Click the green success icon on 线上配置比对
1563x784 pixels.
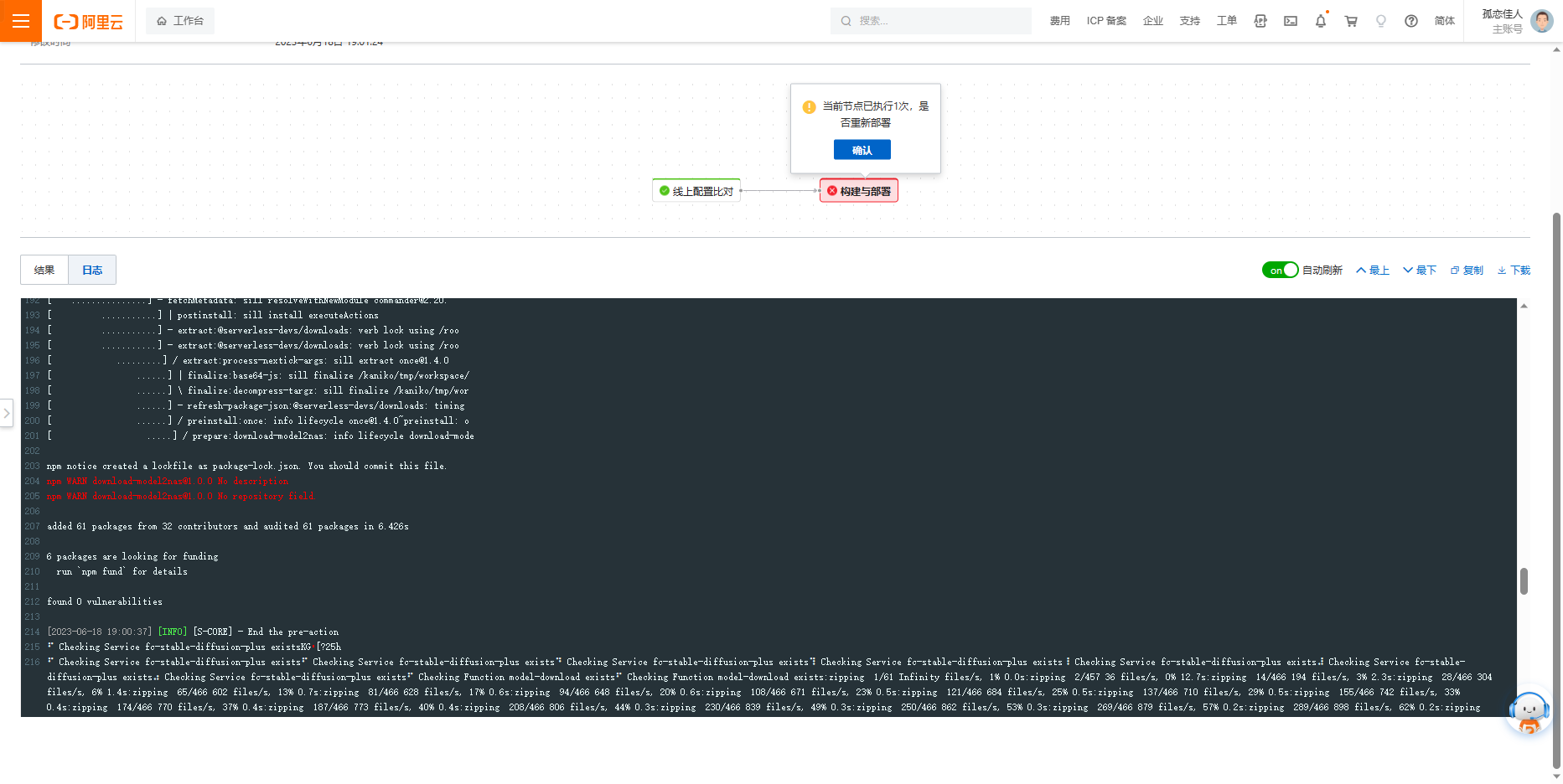point(665,191)
